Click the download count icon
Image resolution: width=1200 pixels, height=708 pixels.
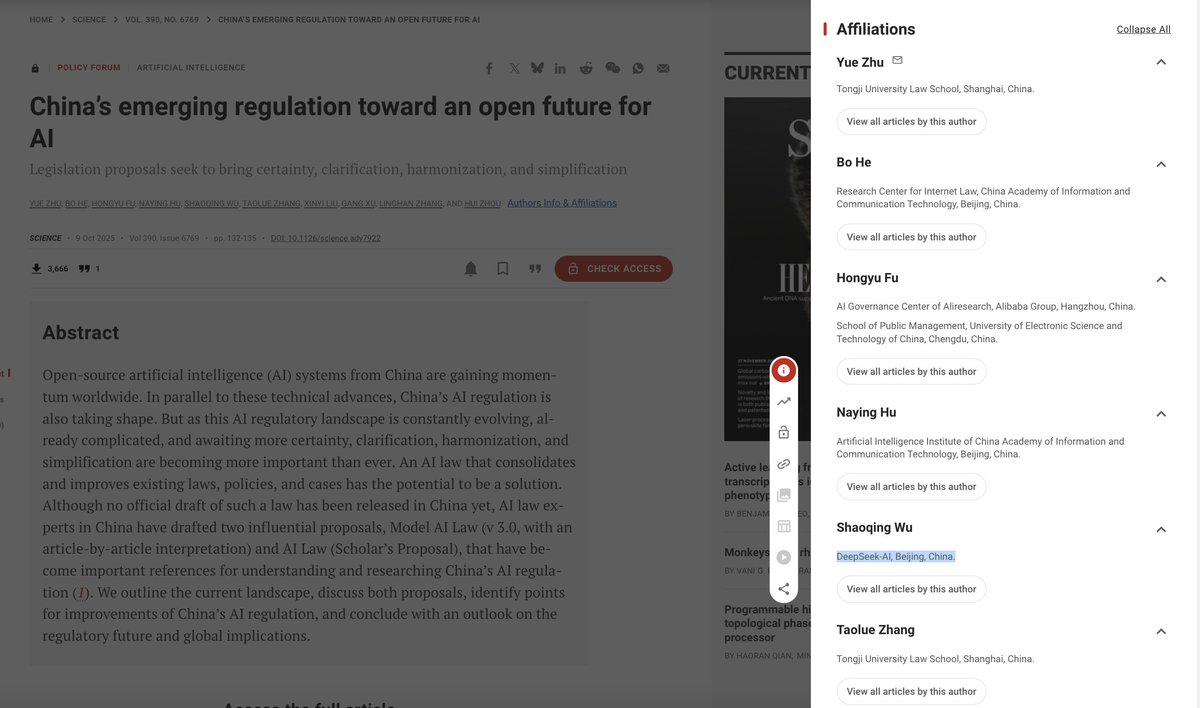(37, 268)
